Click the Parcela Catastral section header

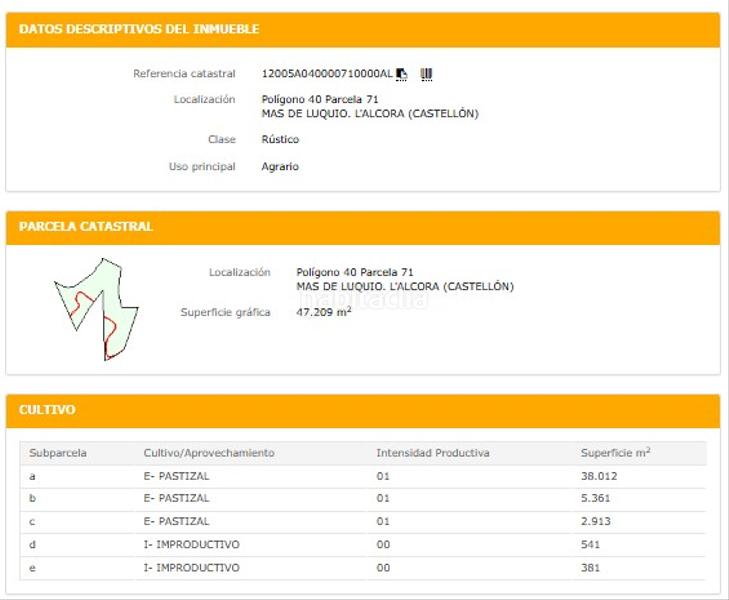click(86, 227)
